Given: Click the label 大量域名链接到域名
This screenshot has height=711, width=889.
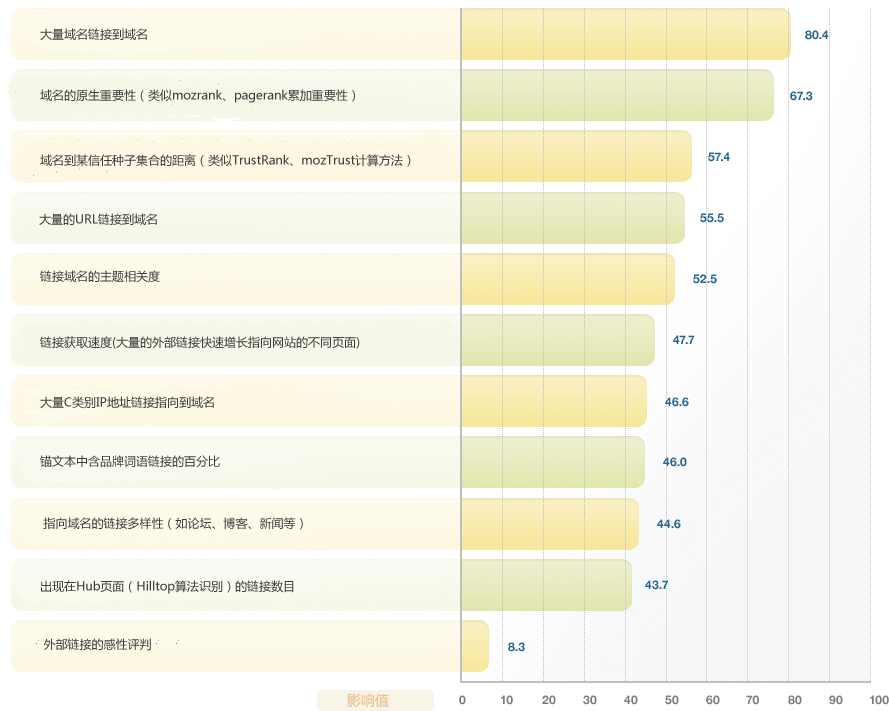Looking at the screenshot, I should (x=94, y=35).
